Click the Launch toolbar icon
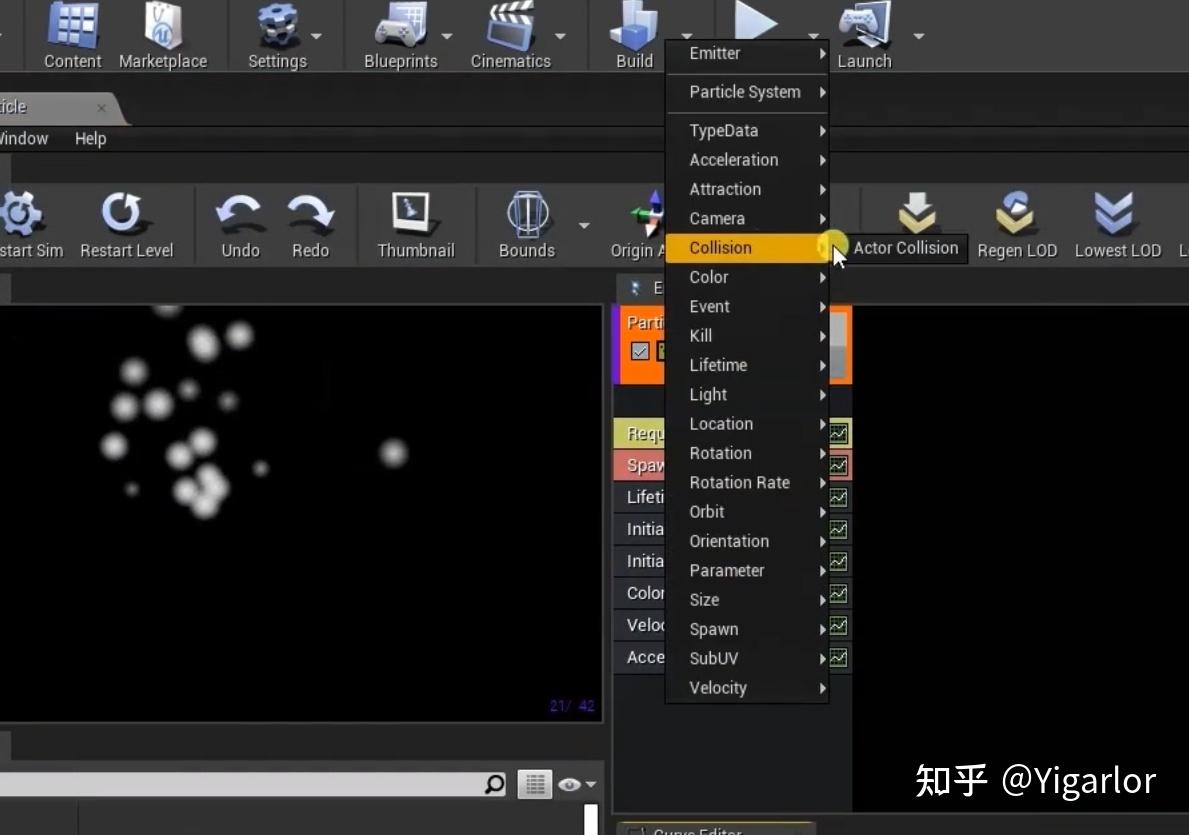1189x835 pixels. coord(864,27)
